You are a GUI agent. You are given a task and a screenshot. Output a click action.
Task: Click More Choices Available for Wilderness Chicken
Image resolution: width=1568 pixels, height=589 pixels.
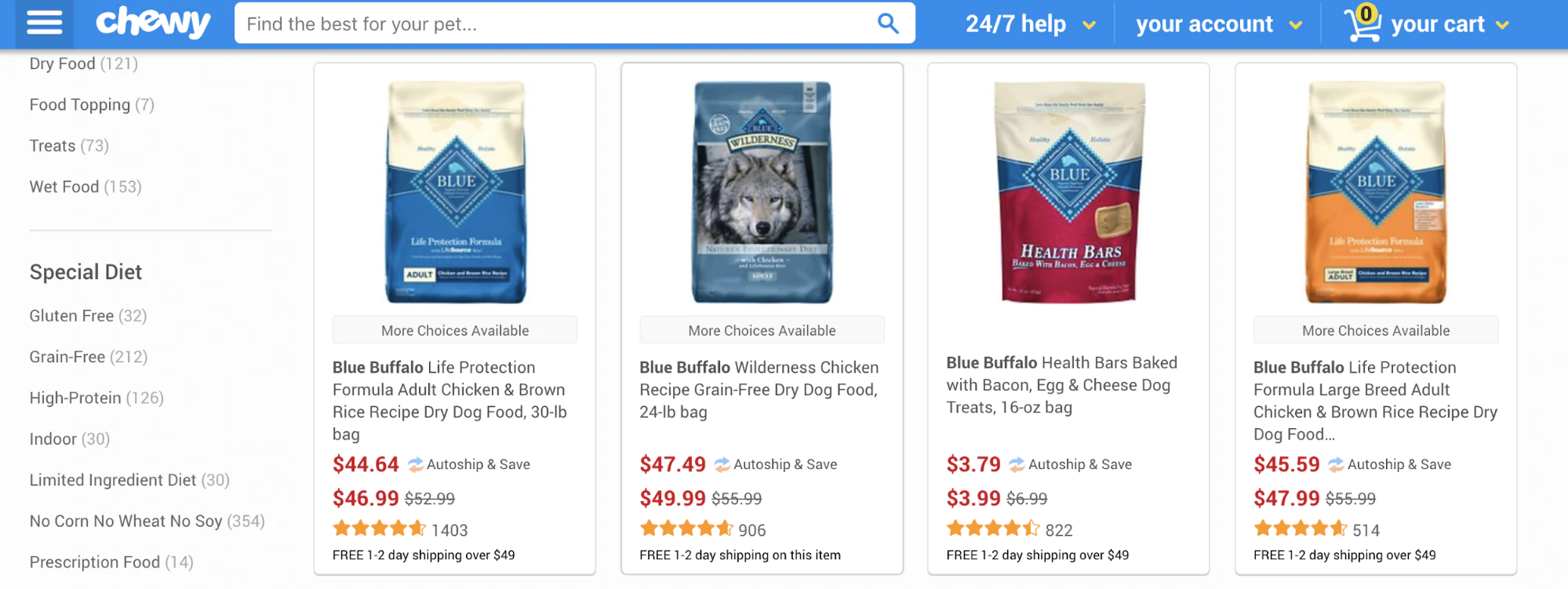click(762, 330)
